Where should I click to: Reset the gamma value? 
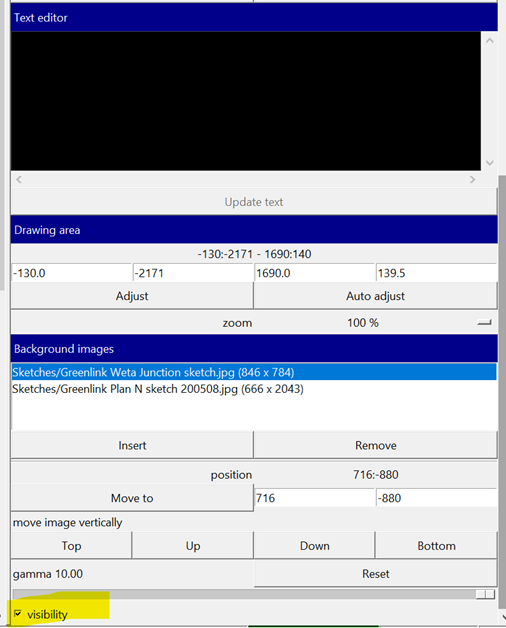tap(375, 574)
